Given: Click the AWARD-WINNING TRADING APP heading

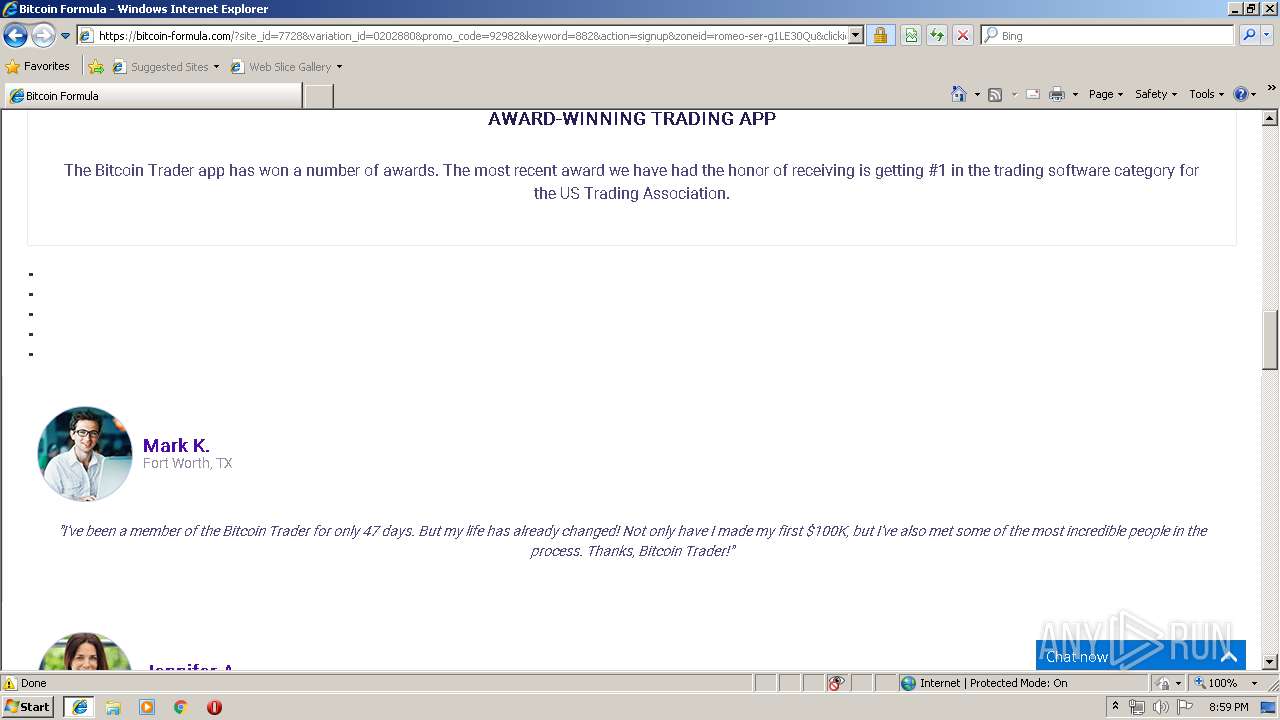Looking at the screenshot, I should (x=632, y=119).
